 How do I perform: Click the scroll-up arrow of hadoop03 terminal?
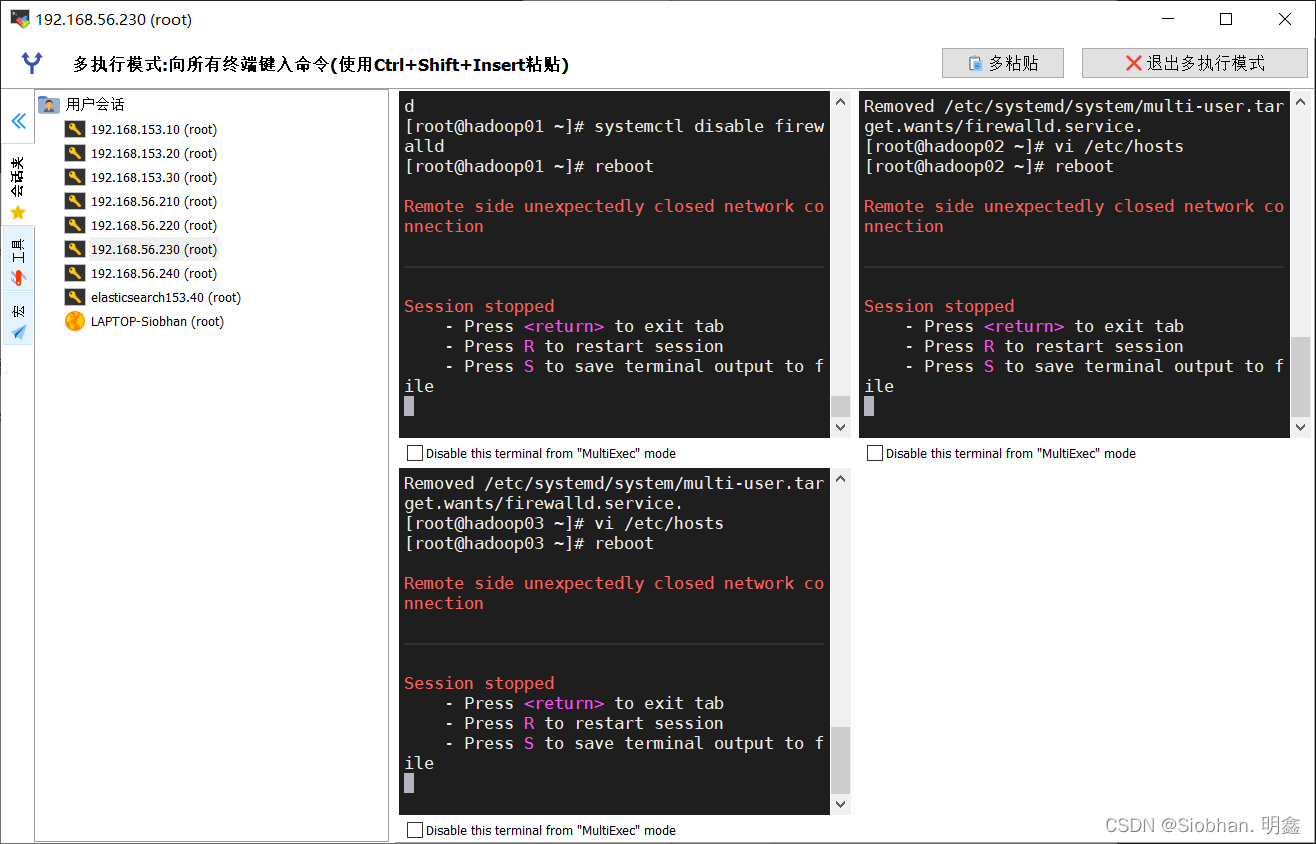(840, 480)
